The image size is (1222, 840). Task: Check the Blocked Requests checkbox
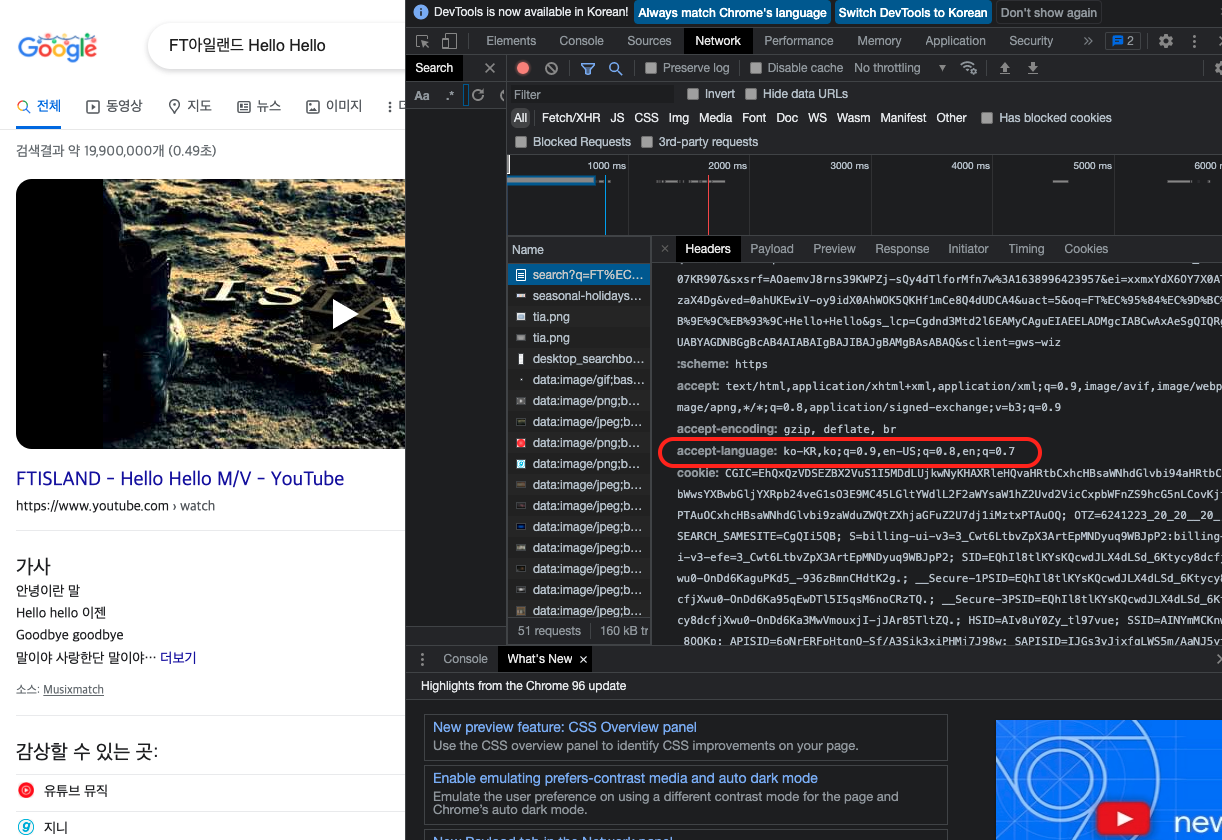coord(521,142)
